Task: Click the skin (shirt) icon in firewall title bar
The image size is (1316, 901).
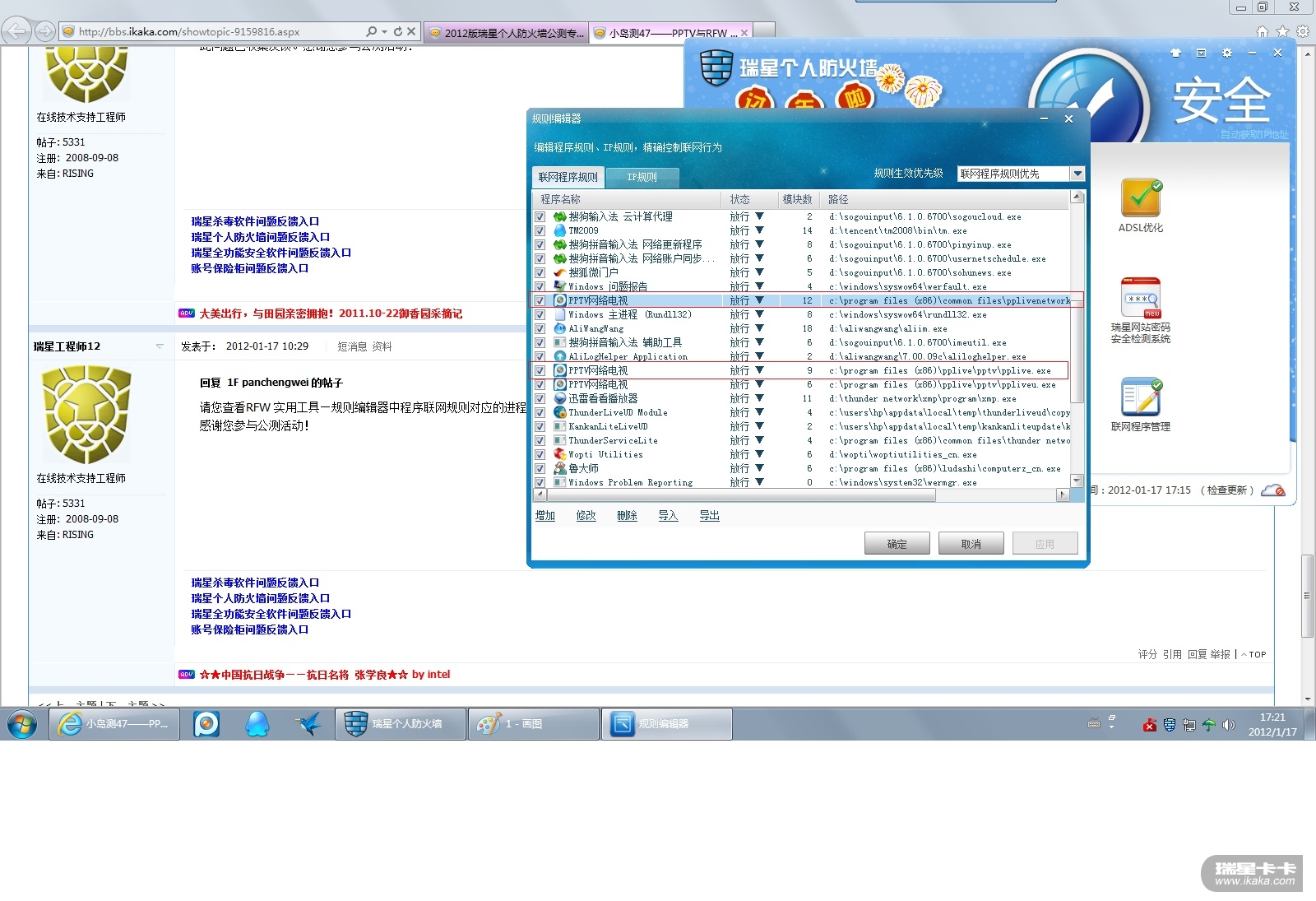Action: (1175, 53)
